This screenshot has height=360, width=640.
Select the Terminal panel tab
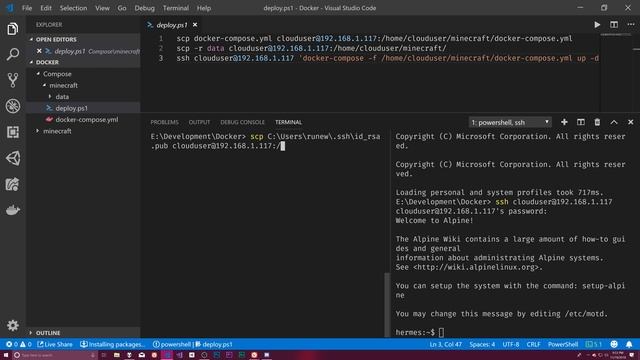288,122
